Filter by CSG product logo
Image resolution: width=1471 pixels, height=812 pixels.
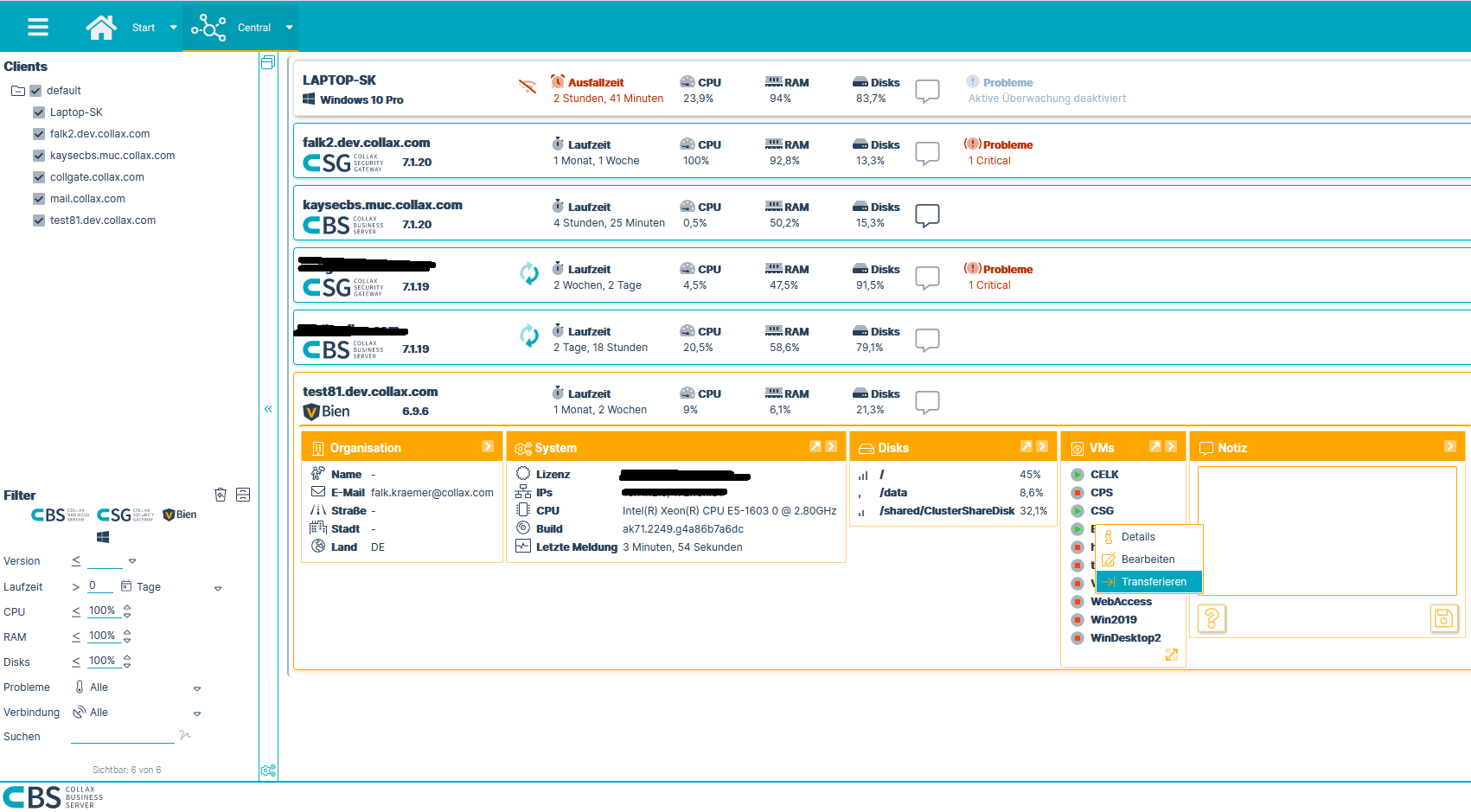pos(125,515)
